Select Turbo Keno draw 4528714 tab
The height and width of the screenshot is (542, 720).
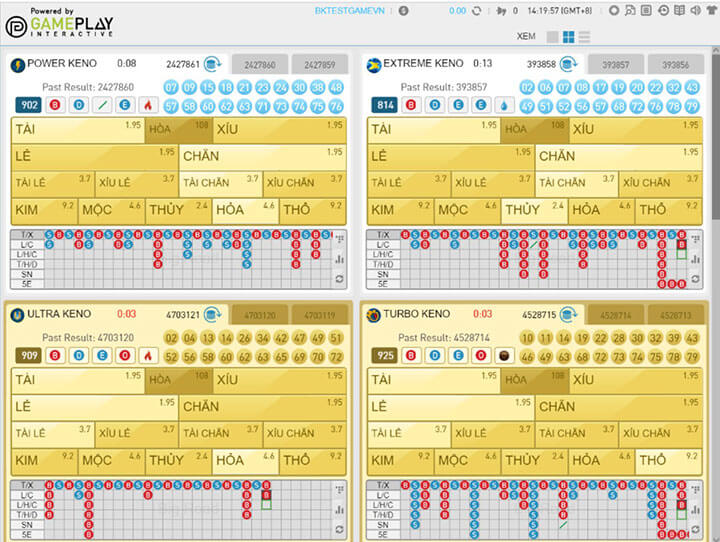pos(616,316)
